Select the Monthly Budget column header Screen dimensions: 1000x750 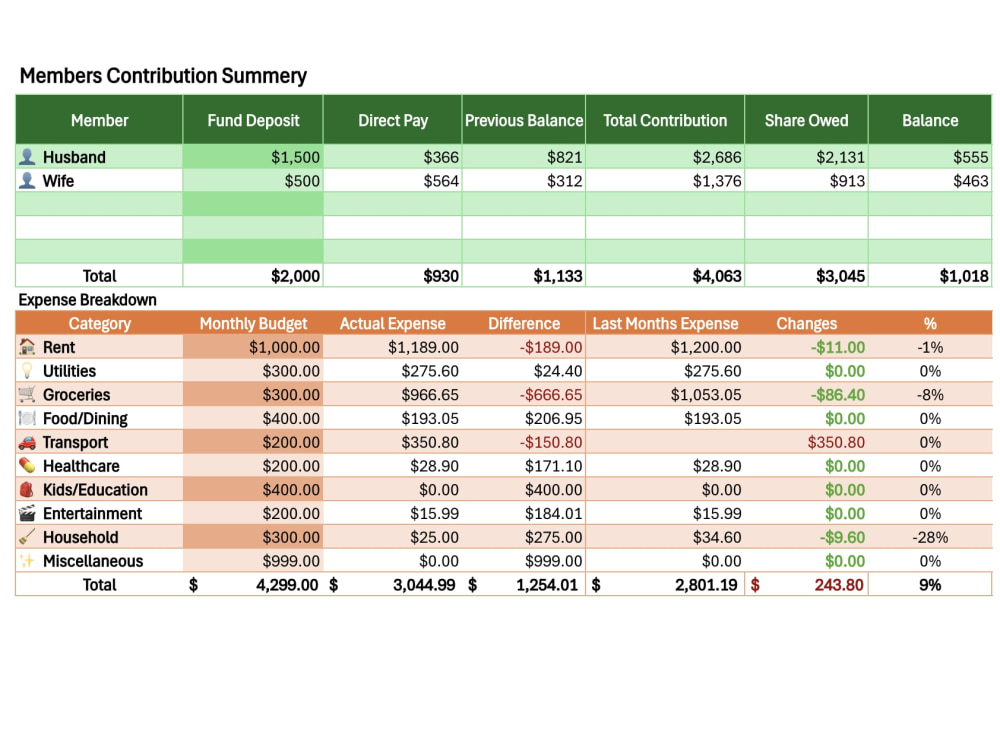[253, 323]
